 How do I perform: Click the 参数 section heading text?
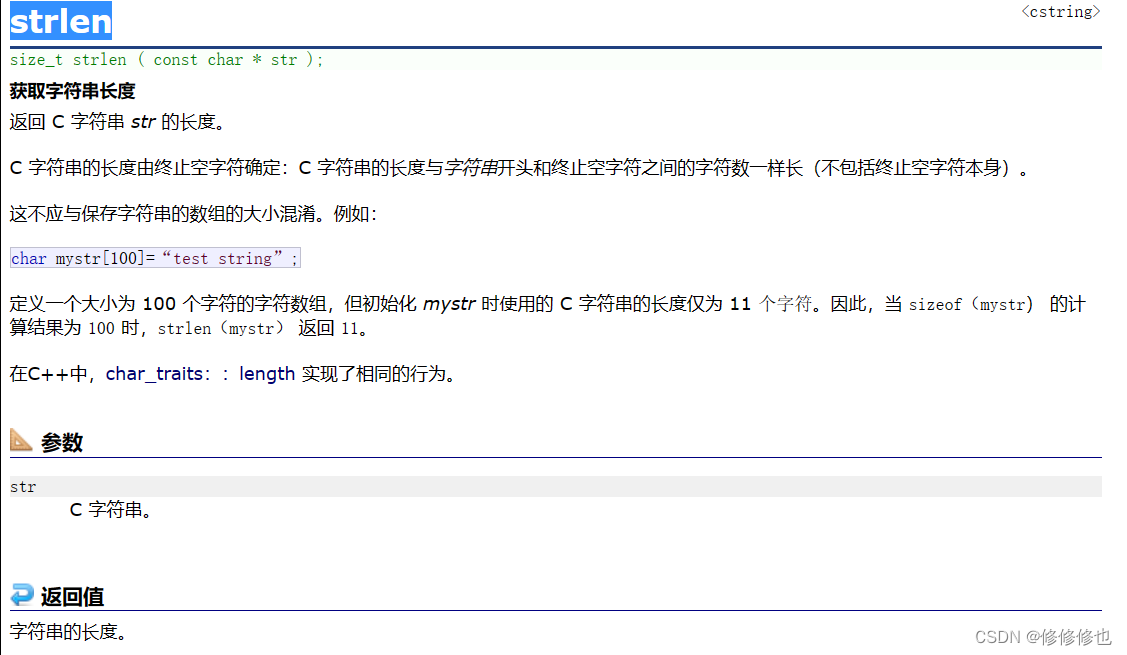click(x=64, y=441)
